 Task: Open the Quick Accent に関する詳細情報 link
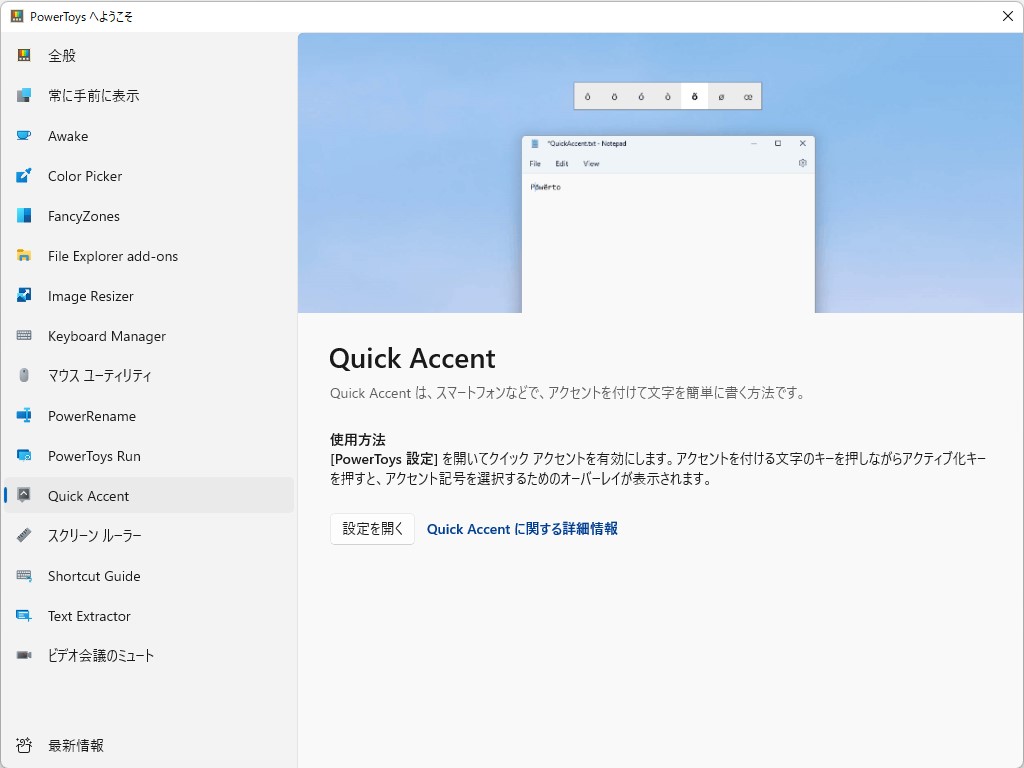[x=521, y=529]
